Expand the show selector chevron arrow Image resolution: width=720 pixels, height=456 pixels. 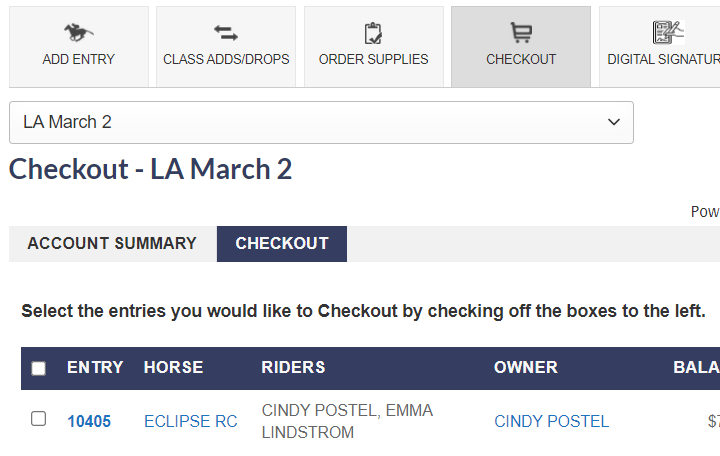(614, 122)
